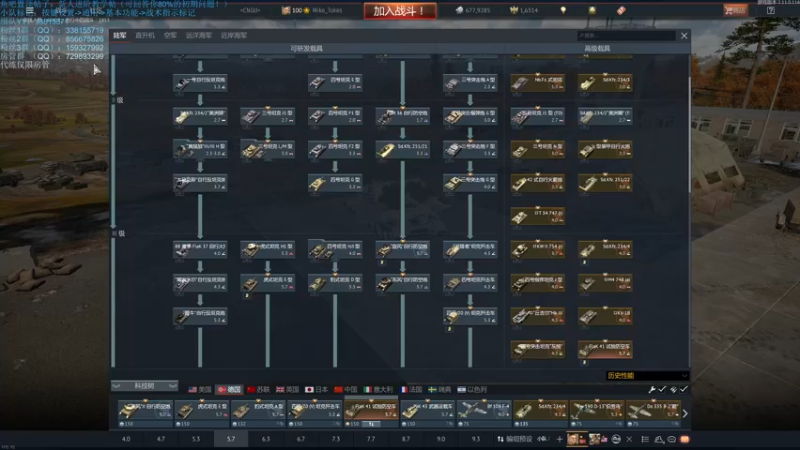Select the 苏联 nation tab
Image resolution: width=800 pixels, height=450 pixels.
[x=258, y=389]
